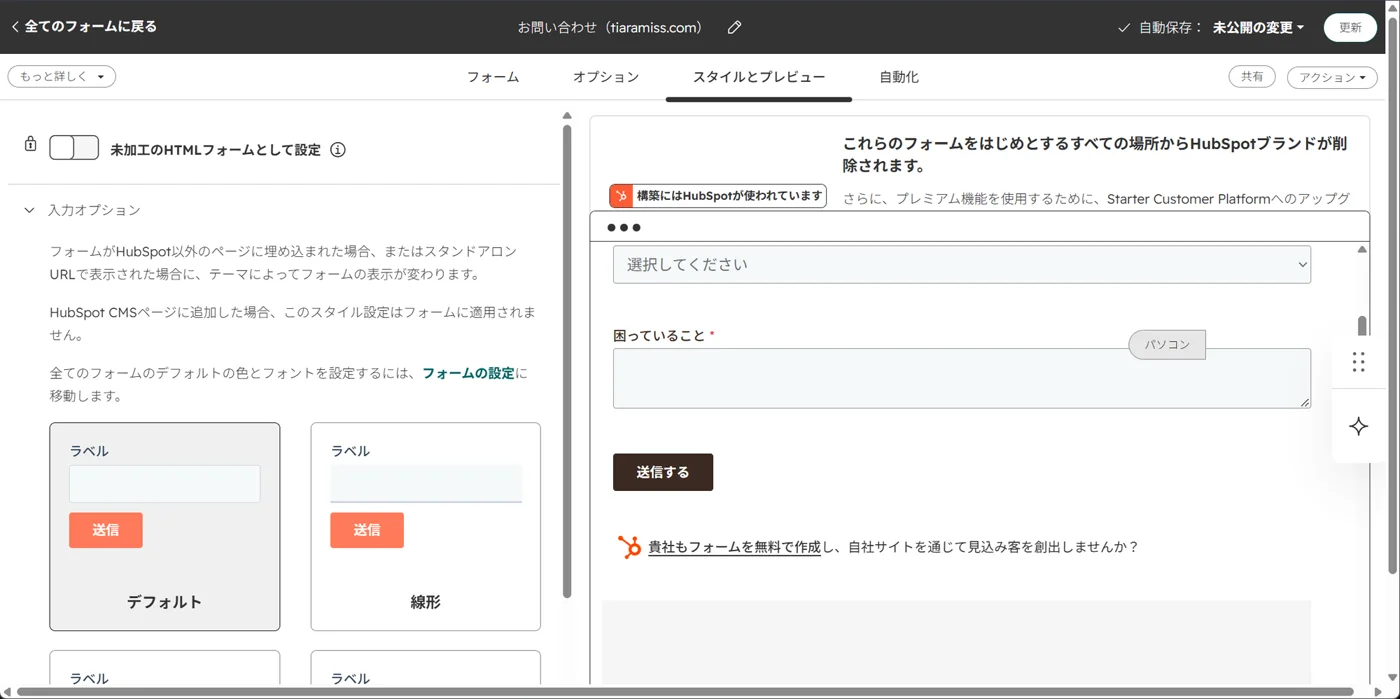Click the HubSpot branding badge
This screenshot has height=699, width=1400.
[x=718, y=196]
